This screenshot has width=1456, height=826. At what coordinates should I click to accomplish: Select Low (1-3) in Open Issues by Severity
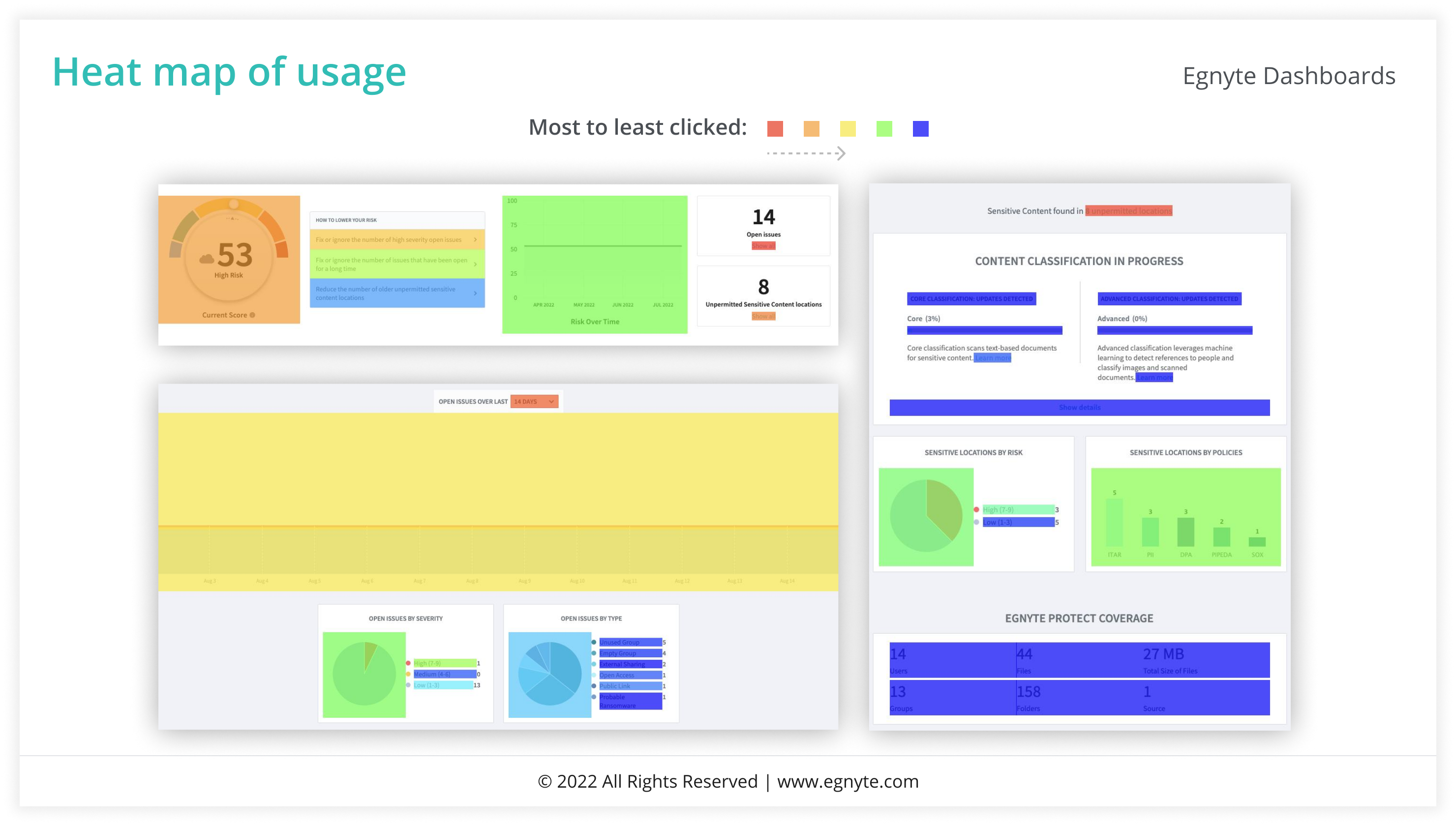click(443, 685)
